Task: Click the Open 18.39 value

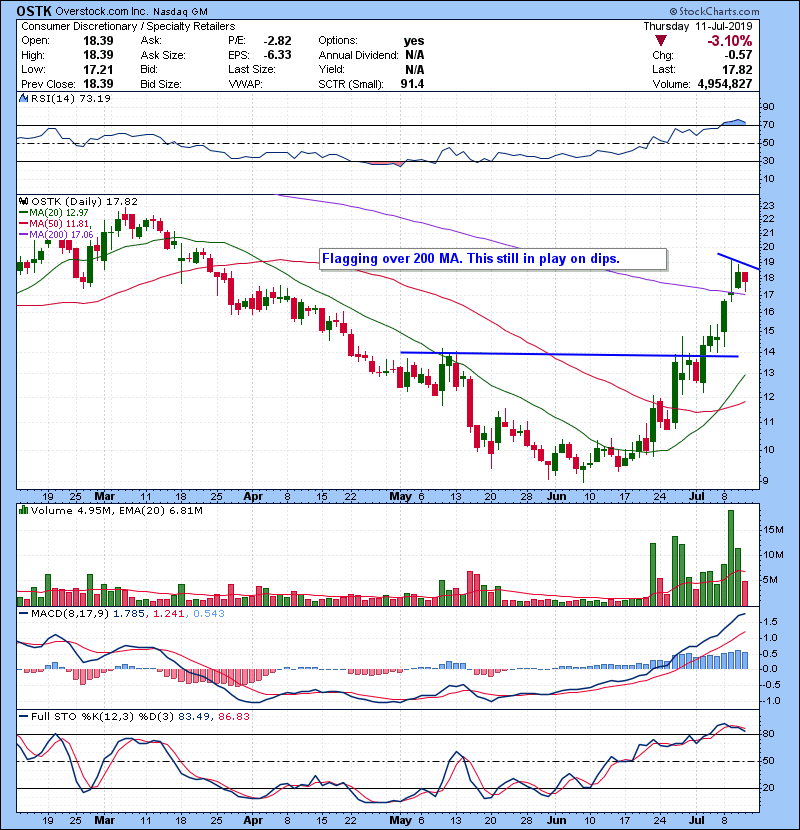Action: pos(98,40)
